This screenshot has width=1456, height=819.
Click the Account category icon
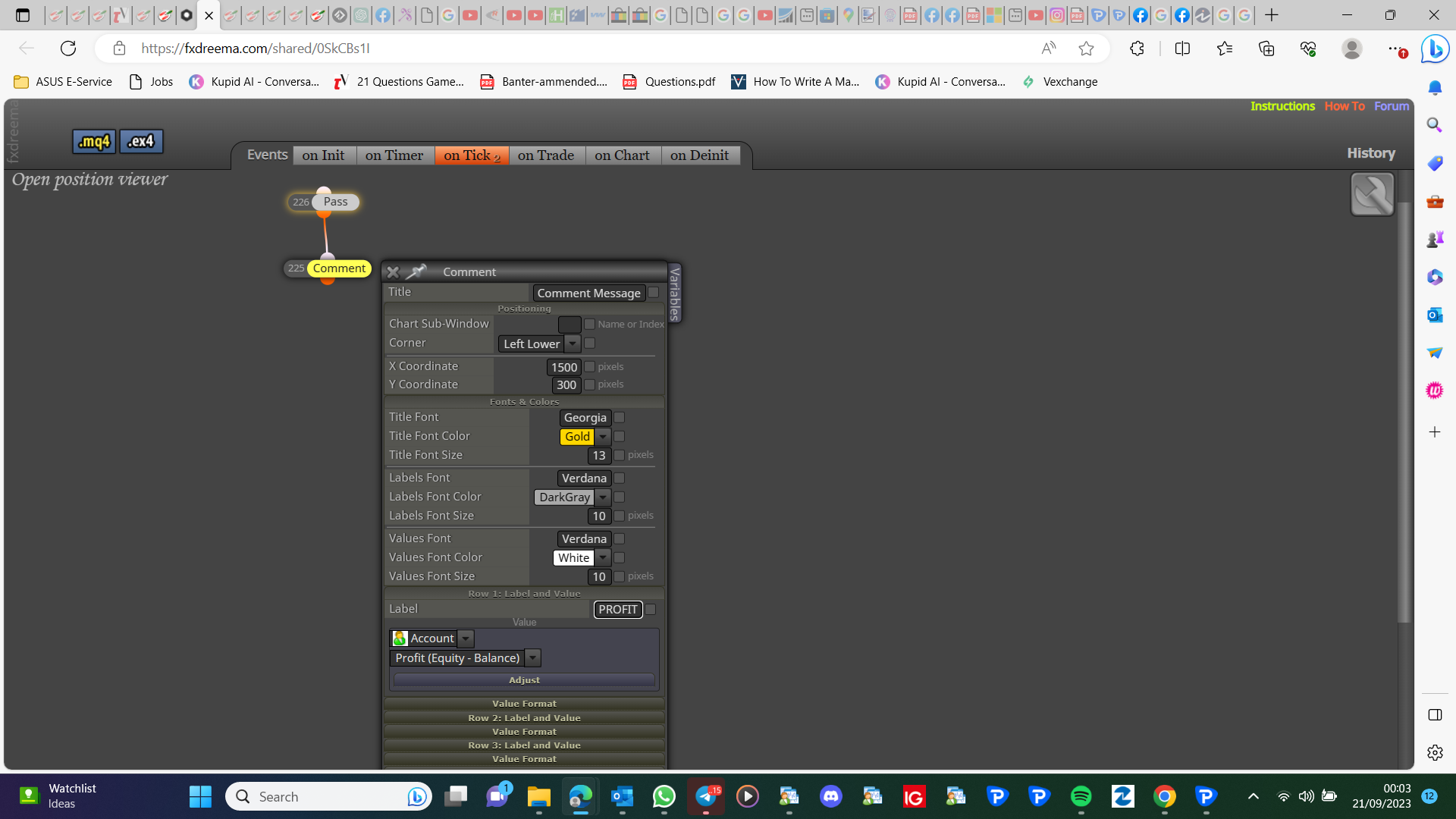pyautogui.click(x=400, y=639)
